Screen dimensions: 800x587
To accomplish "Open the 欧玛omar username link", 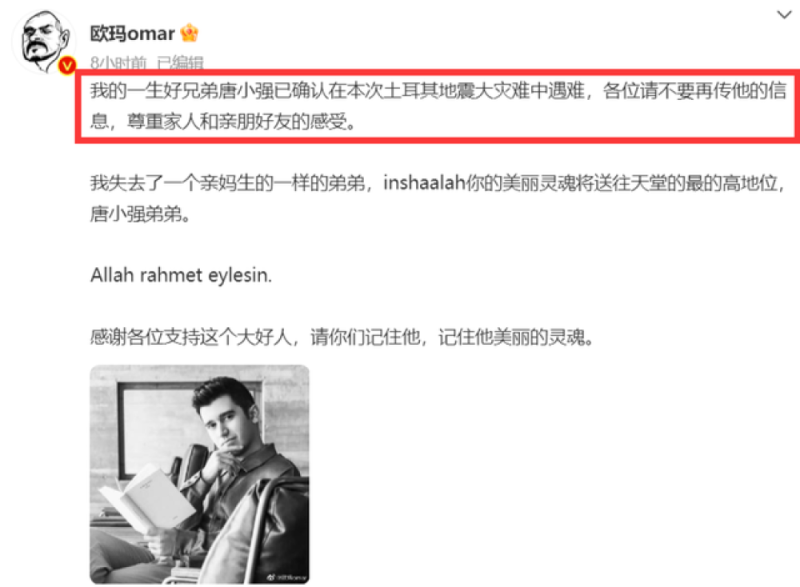I will 132,34.
